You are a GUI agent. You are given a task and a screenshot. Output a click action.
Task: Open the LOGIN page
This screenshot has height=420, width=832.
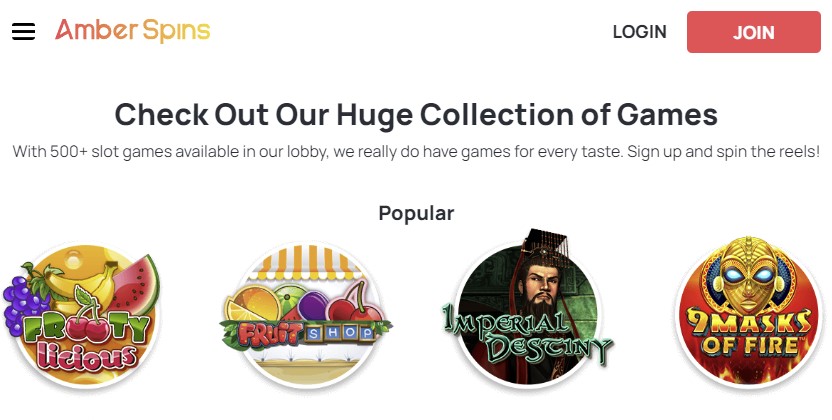point(639,32)
